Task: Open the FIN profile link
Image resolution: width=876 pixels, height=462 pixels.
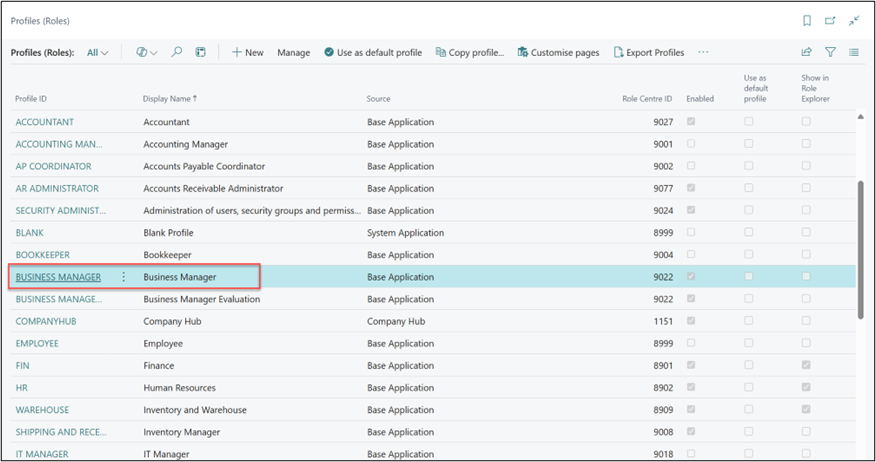Action: [x=22, y=365]
